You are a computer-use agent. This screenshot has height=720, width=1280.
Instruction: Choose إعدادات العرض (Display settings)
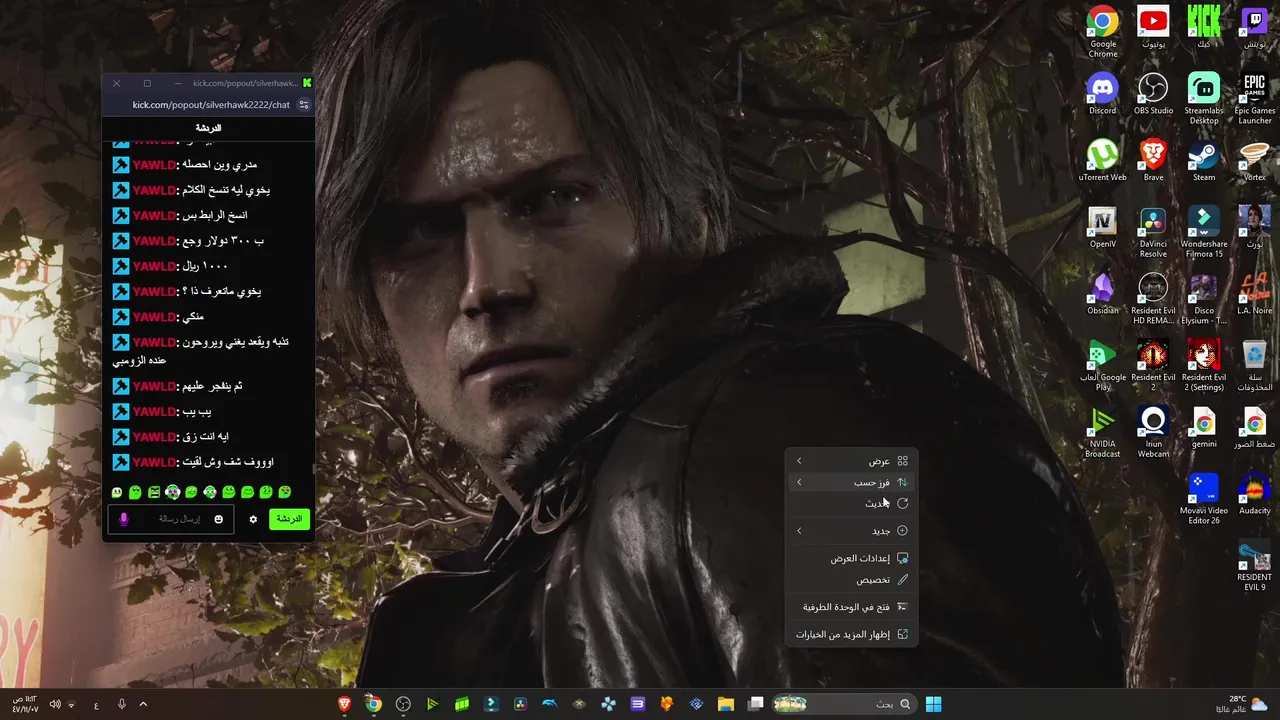tap(851, 558)
